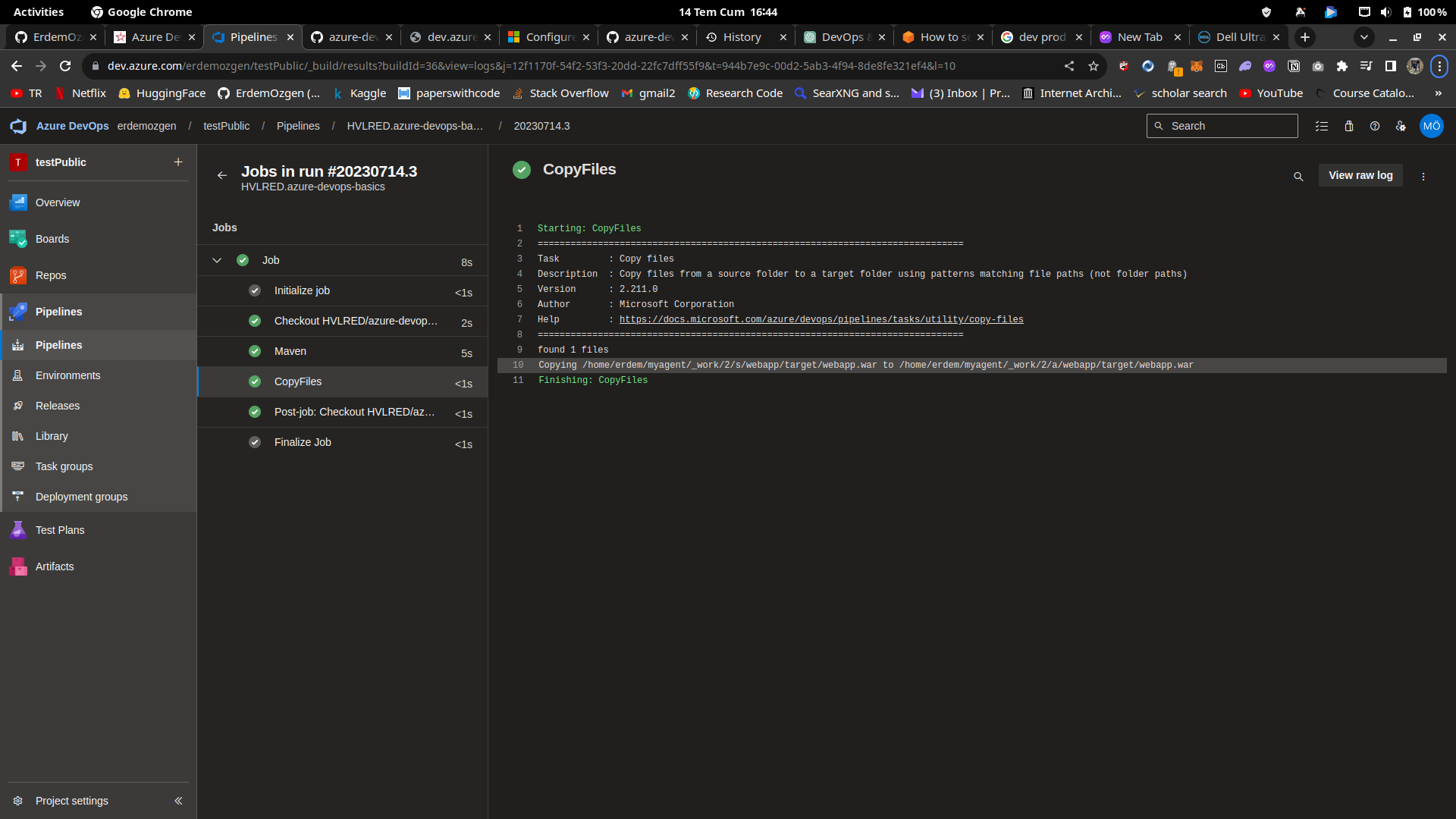1456x819 pixels.
Task: Open the Artifacts section
Action: point(54,566)
